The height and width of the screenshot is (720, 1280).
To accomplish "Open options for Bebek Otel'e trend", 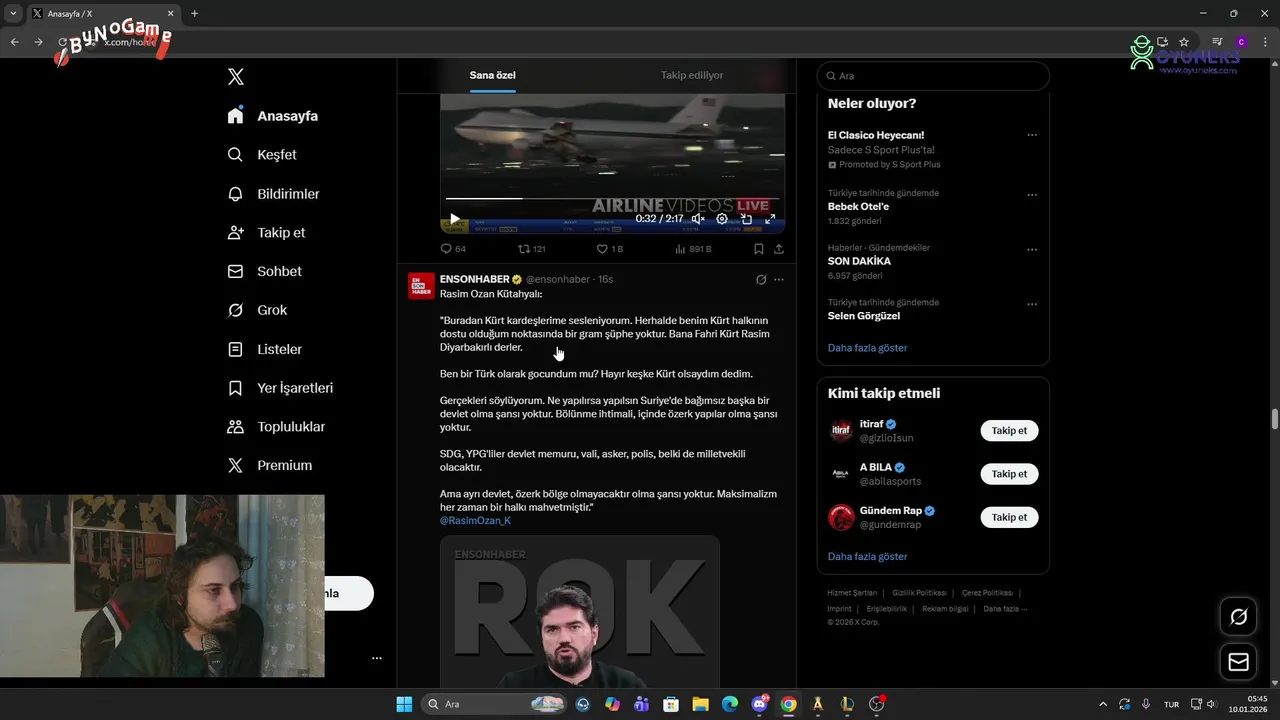I will (1032, 195).
